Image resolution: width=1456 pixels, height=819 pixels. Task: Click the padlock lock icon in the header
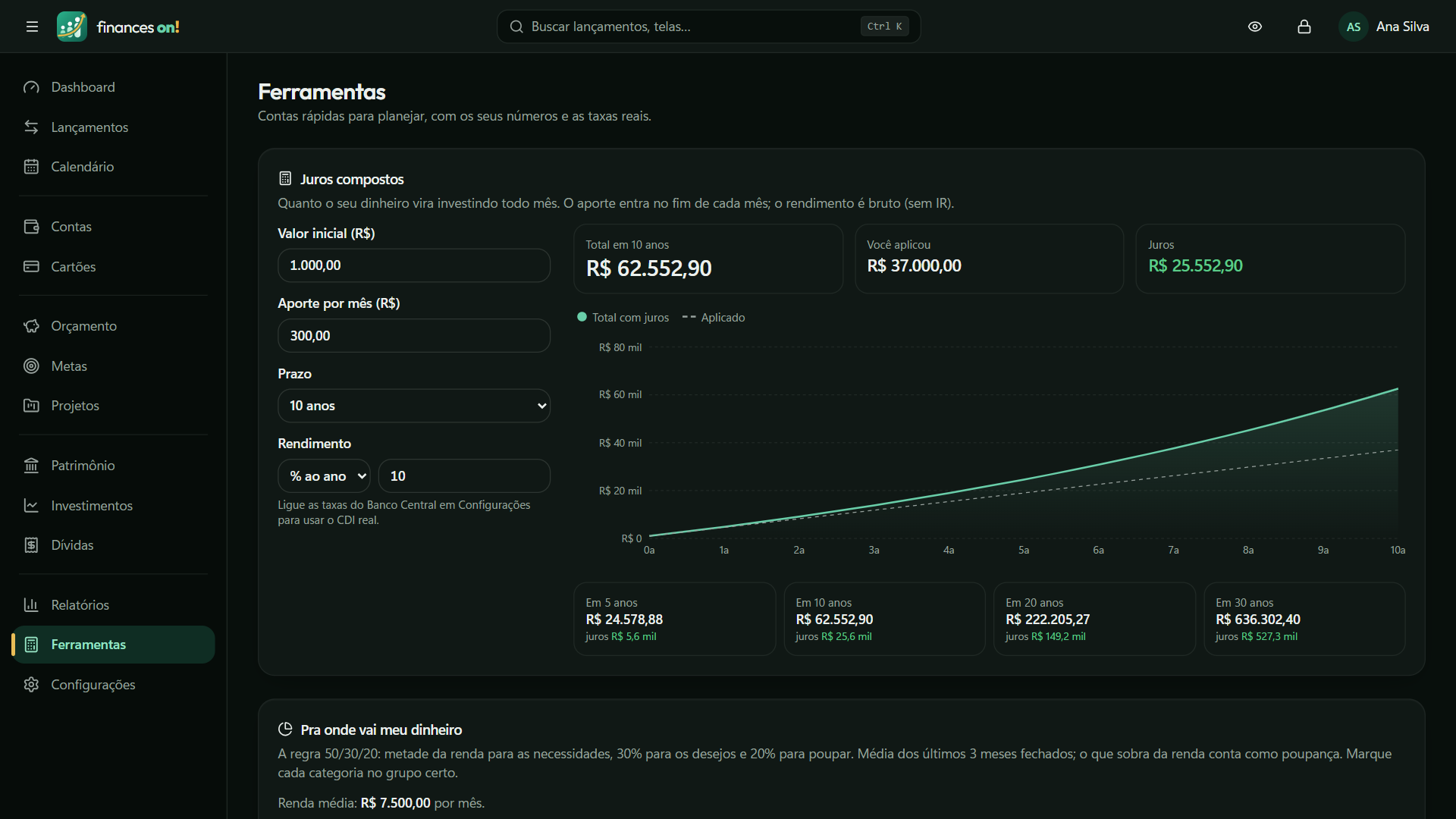1304,27
